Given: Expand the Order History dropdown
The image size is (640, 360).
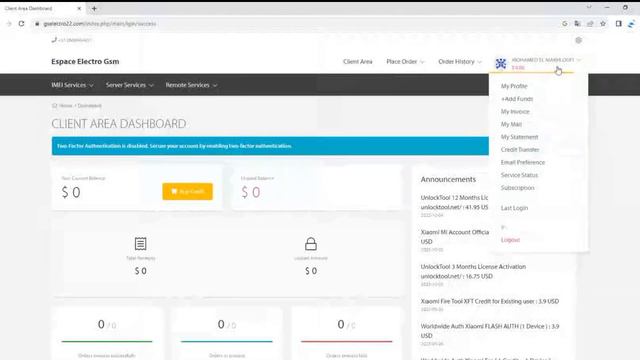Looking at the screenshot, I should point(460,61).
